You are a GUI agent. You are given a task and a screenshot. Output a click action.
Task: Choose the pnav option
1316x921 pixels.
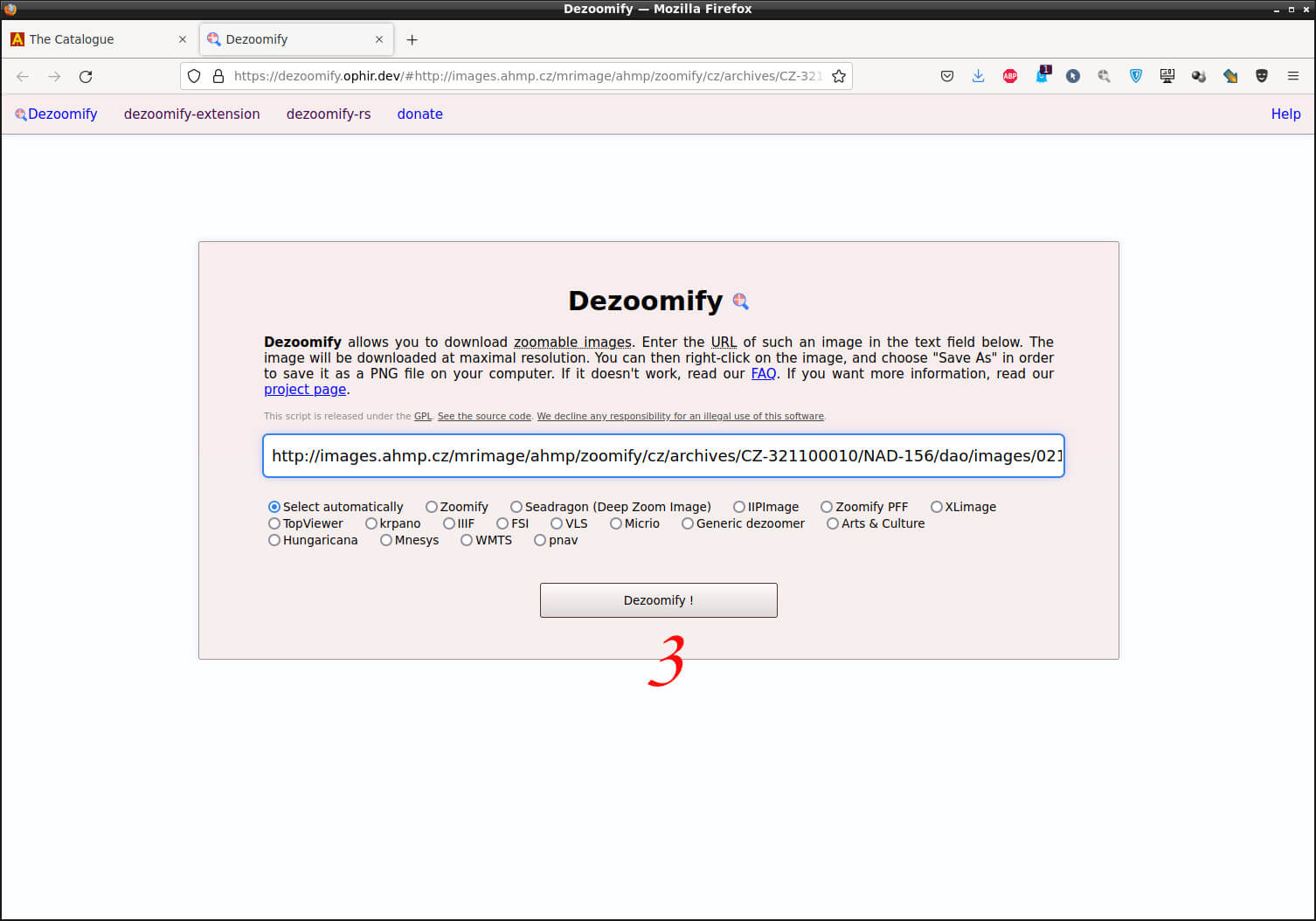tap(540, 540)
